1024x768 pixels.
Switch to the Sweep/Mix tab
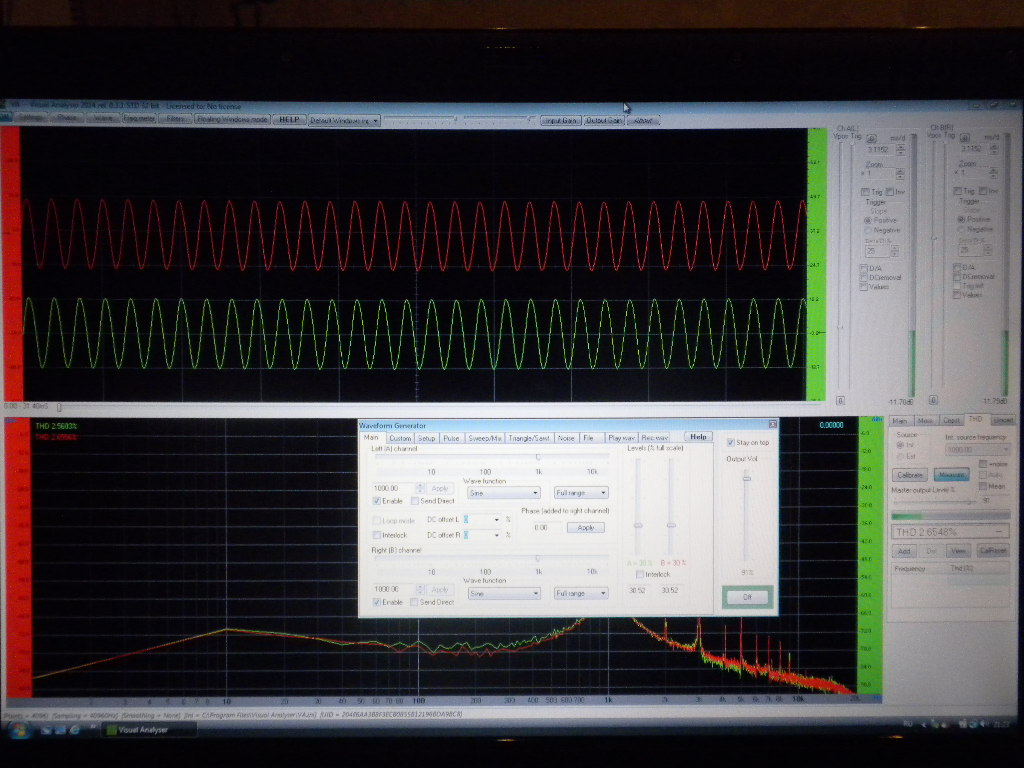coord(484,438)
